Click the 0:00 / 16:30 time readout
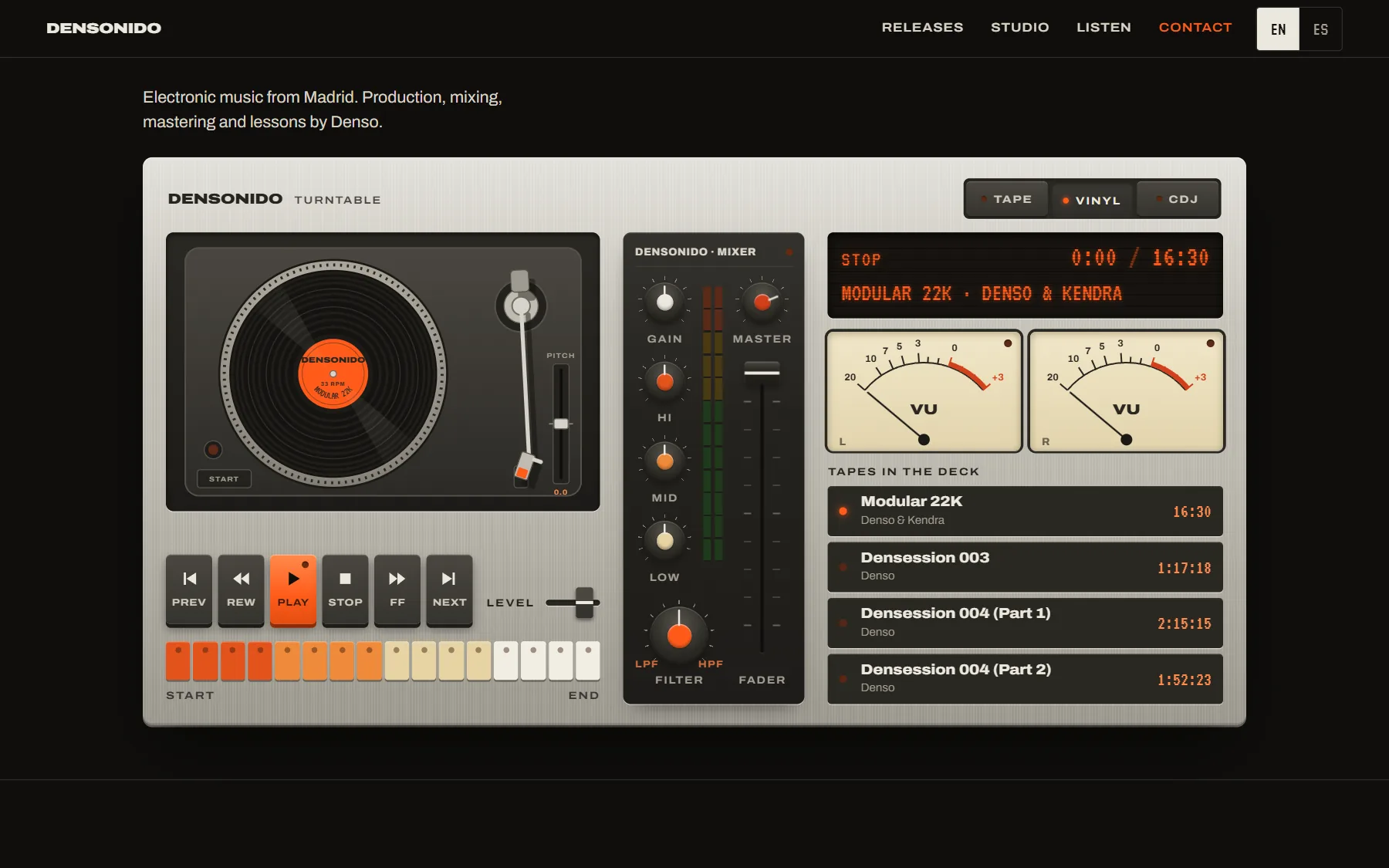The width and height of the screenshot is (1389, 868). click(1140, 258)
